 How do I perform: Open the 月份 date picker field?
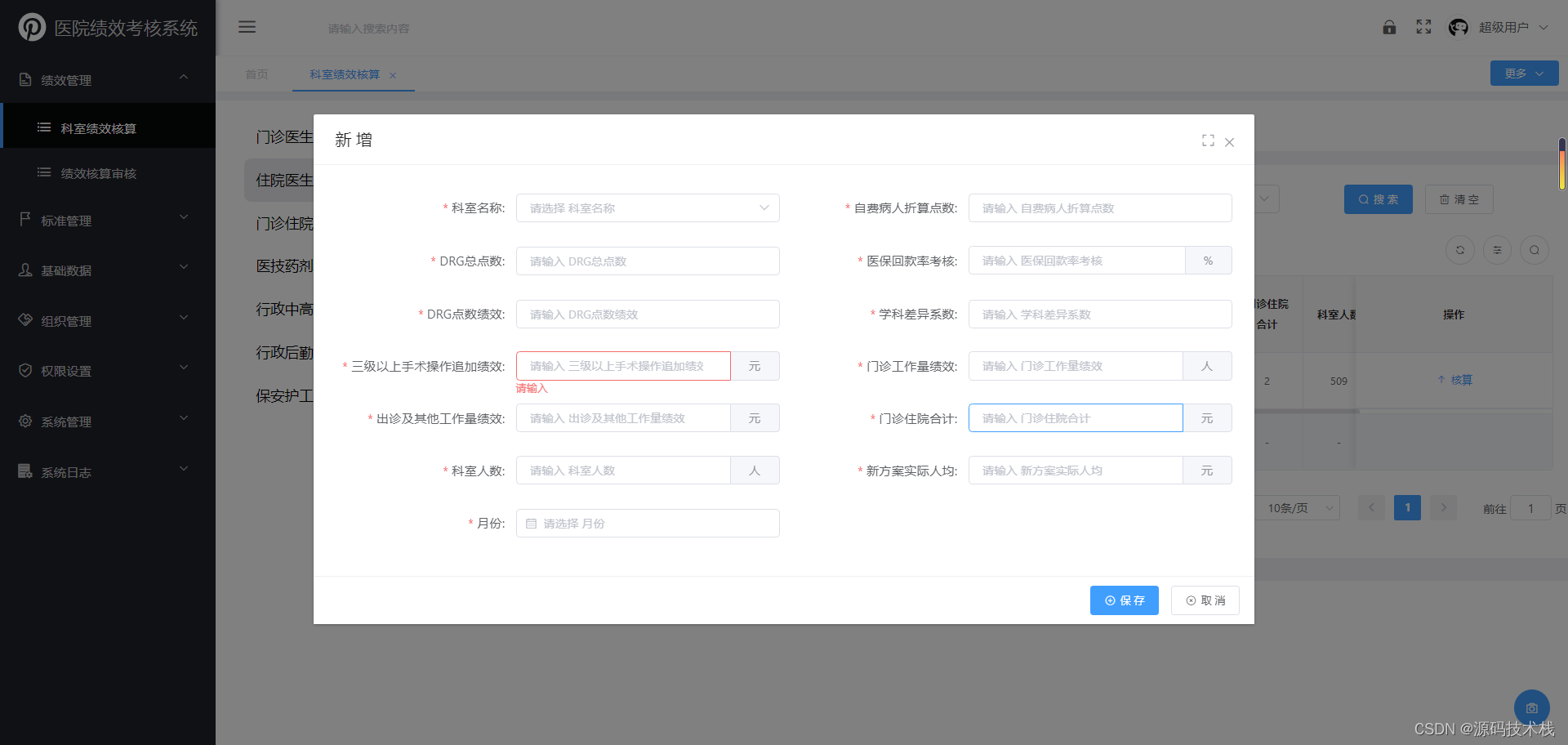pyautogui.click(x=648, y=524)
